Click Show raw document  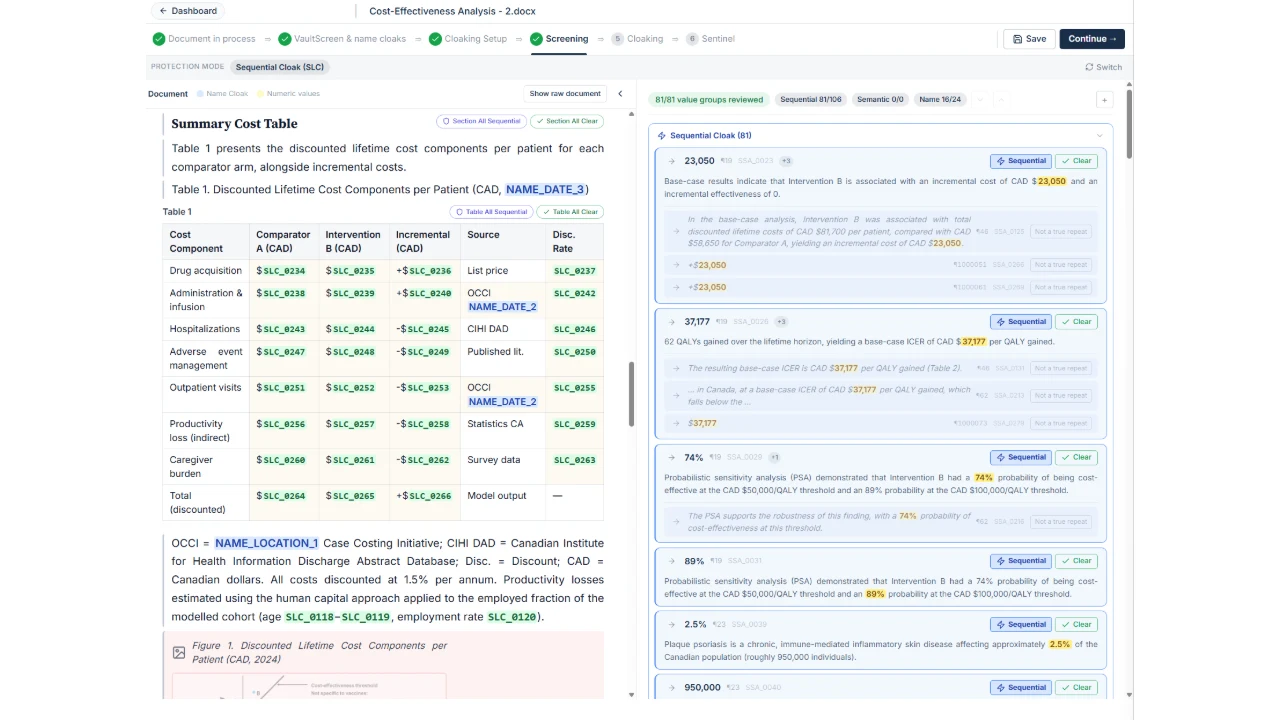pyautogui.click(x=565, y=94)
